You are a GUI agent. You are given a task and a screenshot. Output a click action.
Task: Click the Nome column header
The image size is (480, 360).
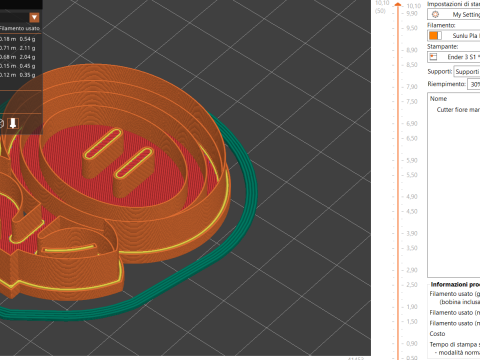[438, 99]
